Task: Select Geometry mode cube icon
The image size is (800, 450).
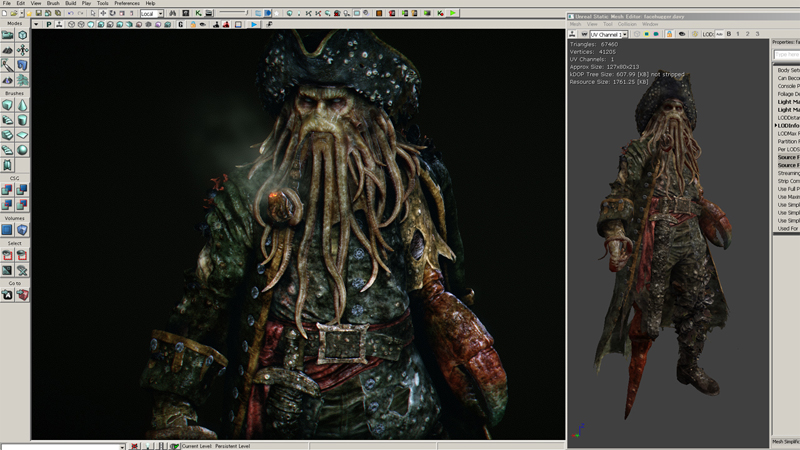Action: tap(22, 35)
